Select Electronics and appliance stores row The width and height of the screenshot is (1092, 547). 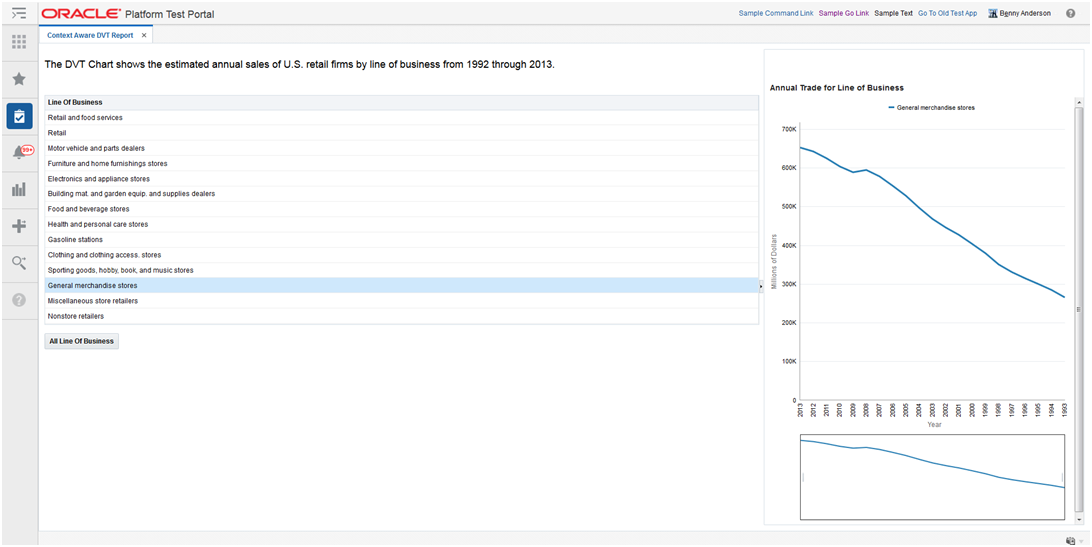click(401, 179)
